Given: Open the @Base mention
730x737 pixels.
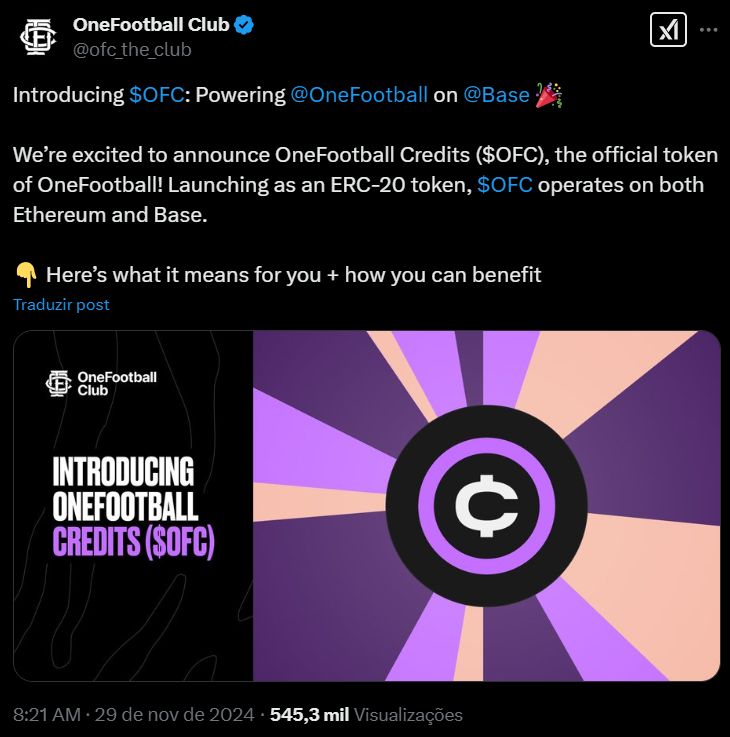Looking at the screenshot, I should [x=496, y=95].
